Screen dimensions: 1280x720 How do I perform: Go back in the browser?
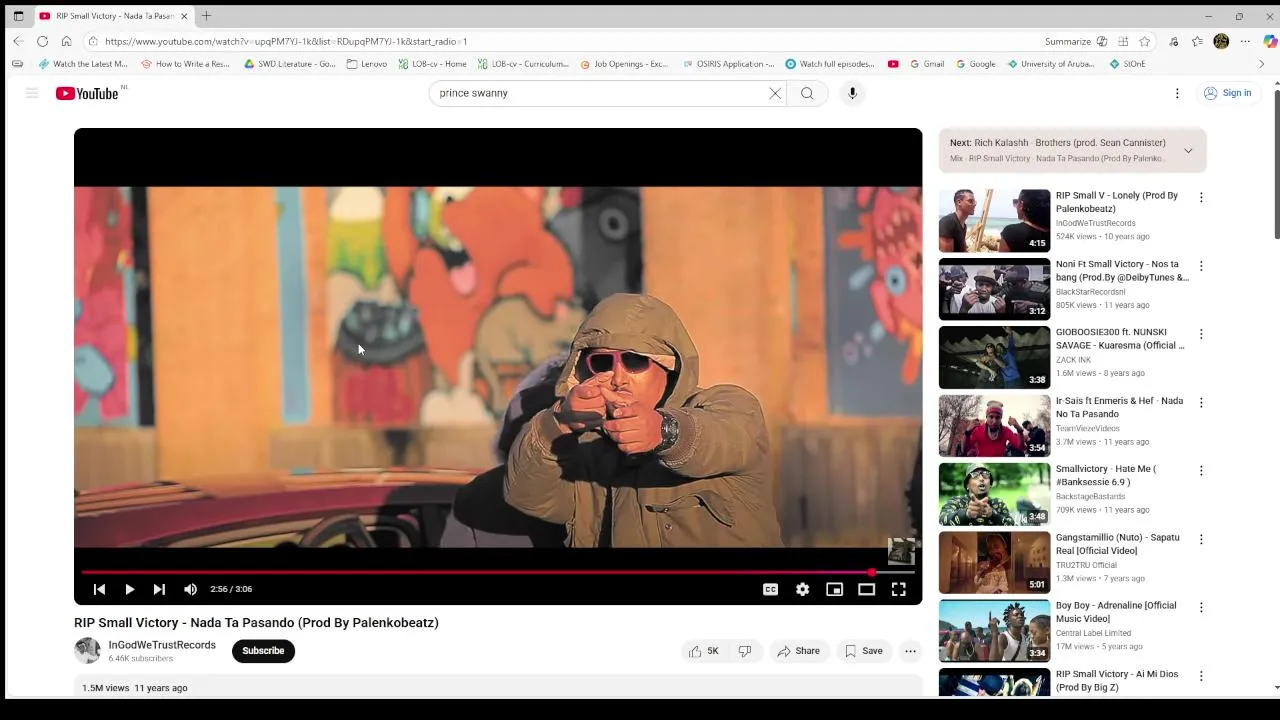[x=18, y=41]
